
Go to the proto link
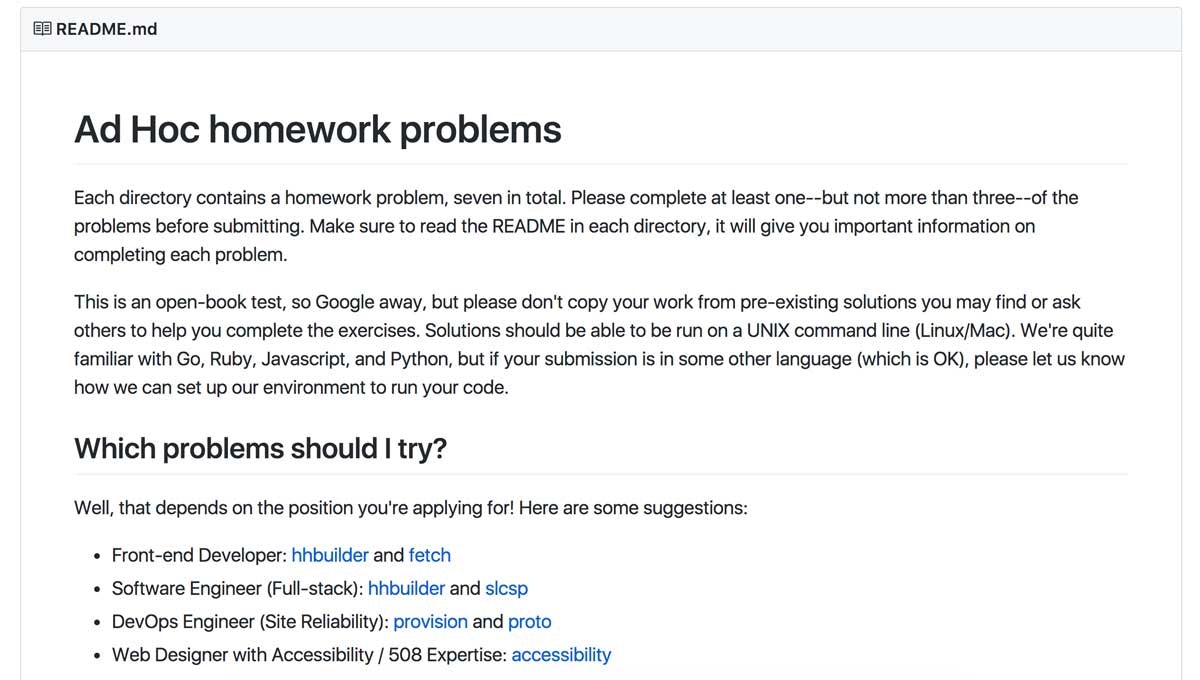tap(530, 622)
